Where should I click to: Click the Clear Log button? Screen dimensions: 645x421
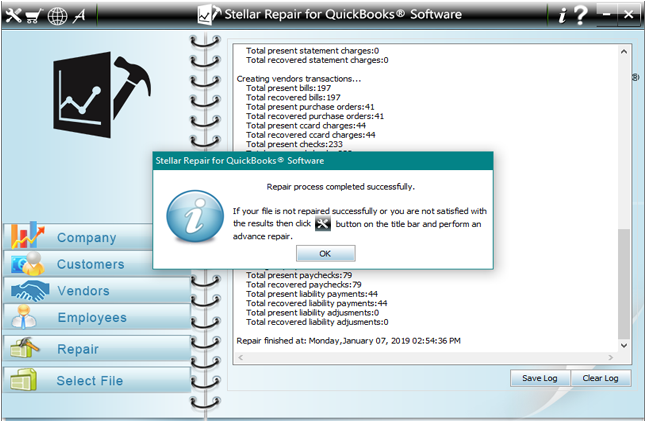coord(601,378)
